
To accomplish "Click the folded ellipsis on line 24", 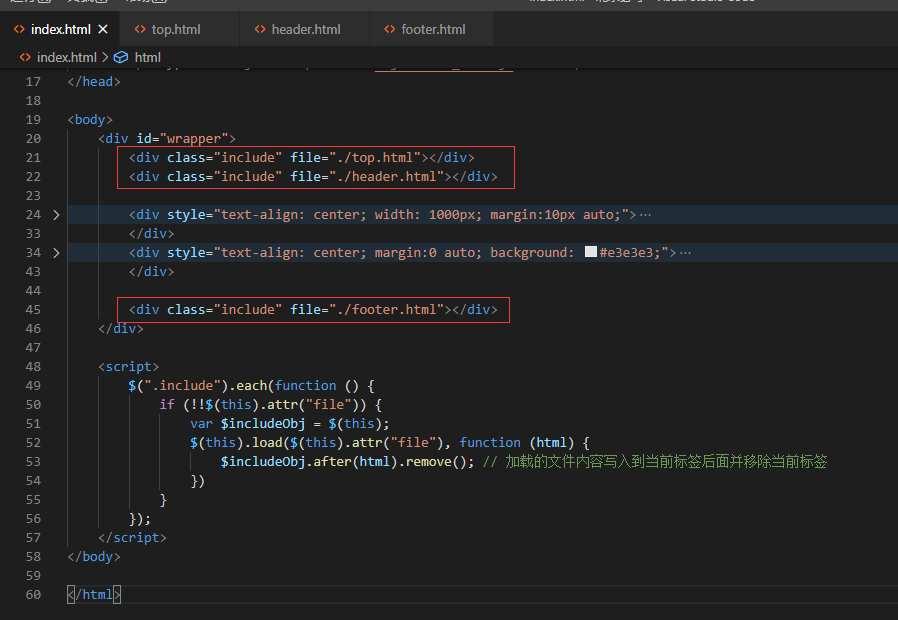I will tap(645, 215).
